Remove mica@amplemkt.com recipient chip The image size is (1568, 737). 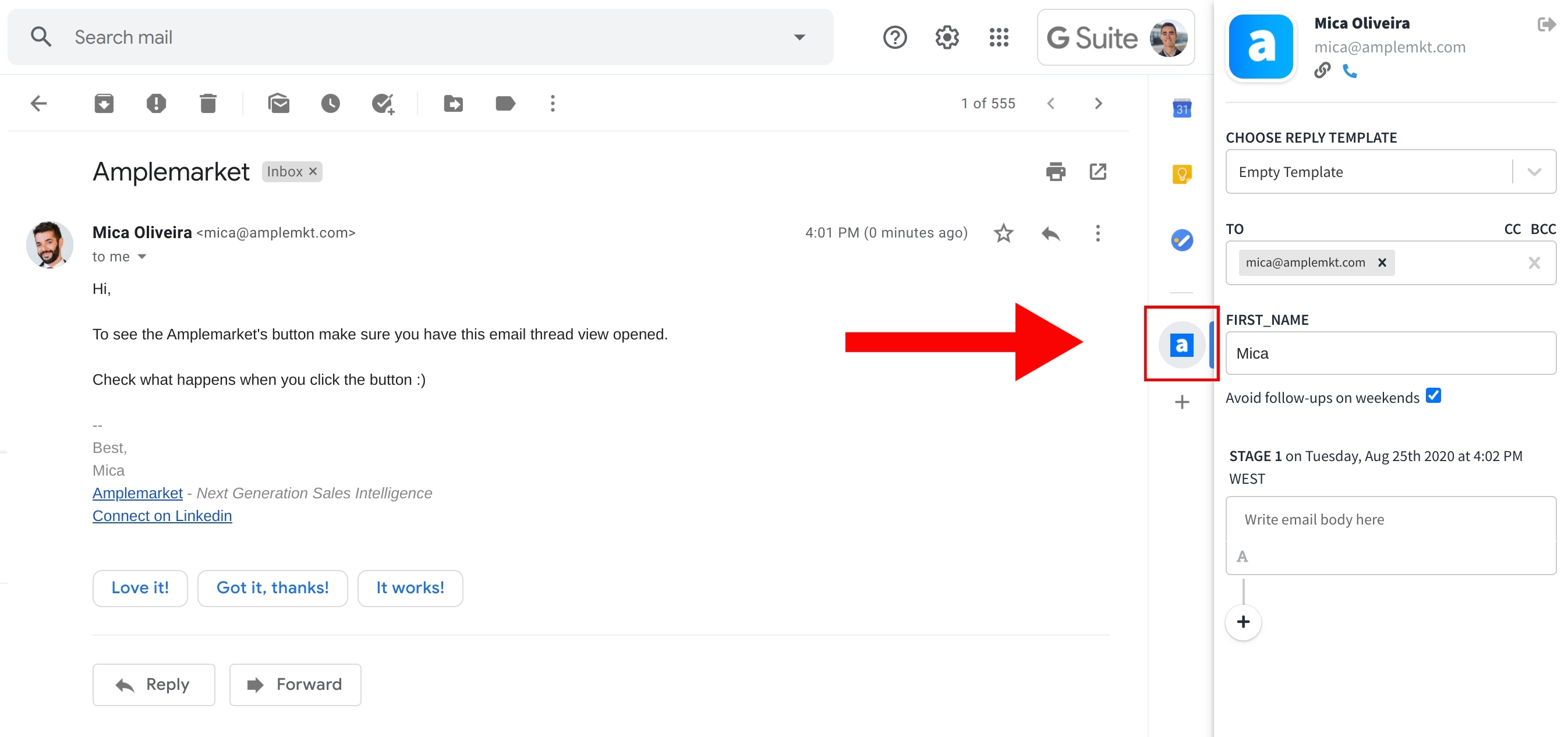(x=1382, y=263)
